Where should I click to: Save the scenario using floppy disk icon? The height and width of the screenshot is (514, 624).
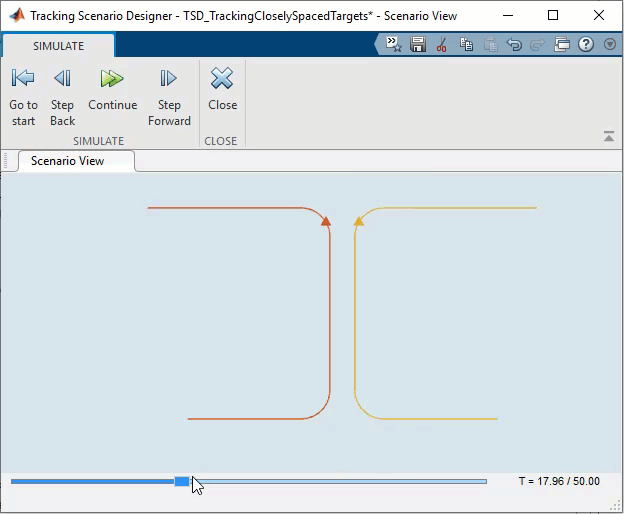418,44
